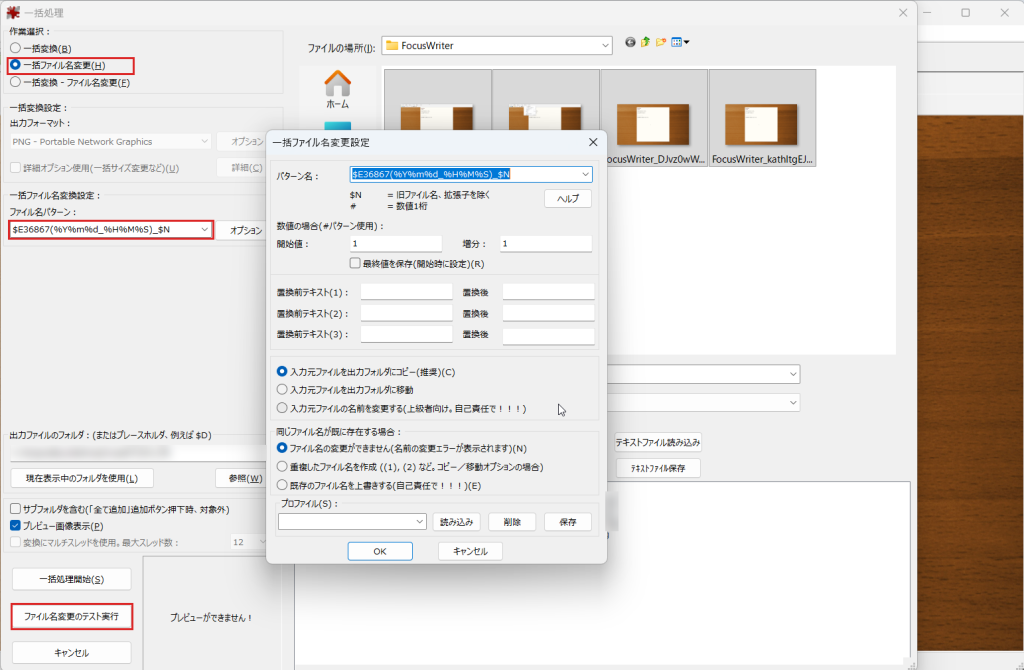Expand the ファイル名パターン dropdown in batch window

[x=204, y=230]
